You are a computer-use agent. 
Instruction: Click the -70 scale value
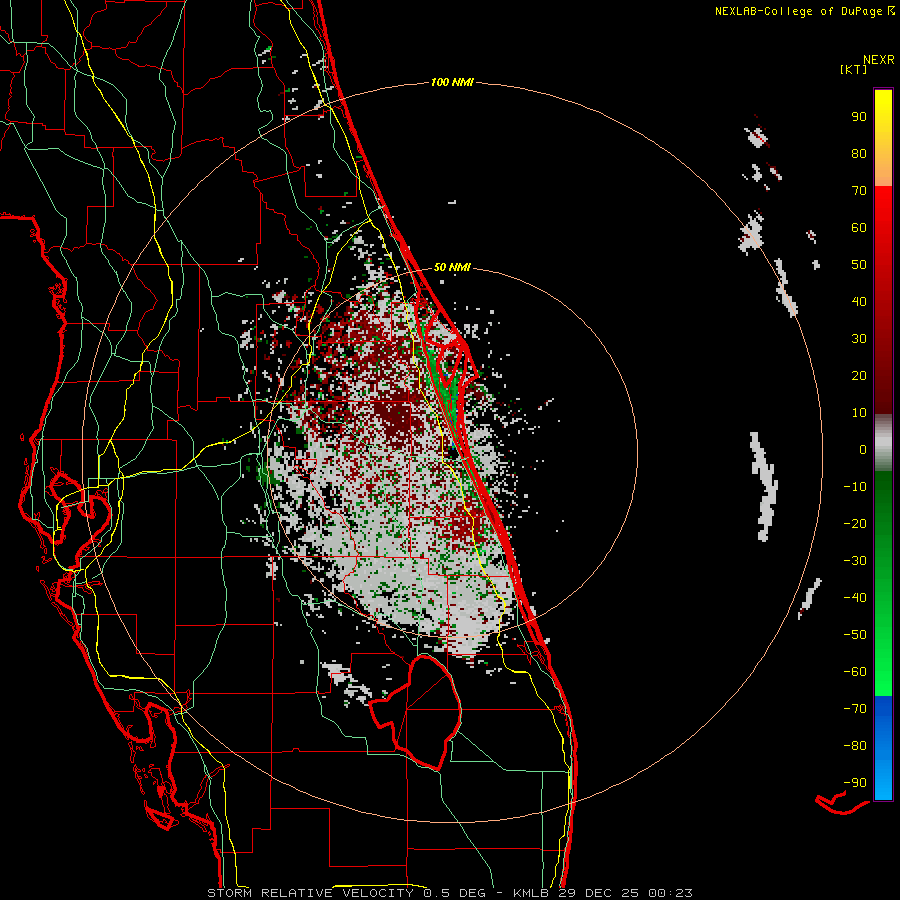pyautogui.click(x=855, y=709)
